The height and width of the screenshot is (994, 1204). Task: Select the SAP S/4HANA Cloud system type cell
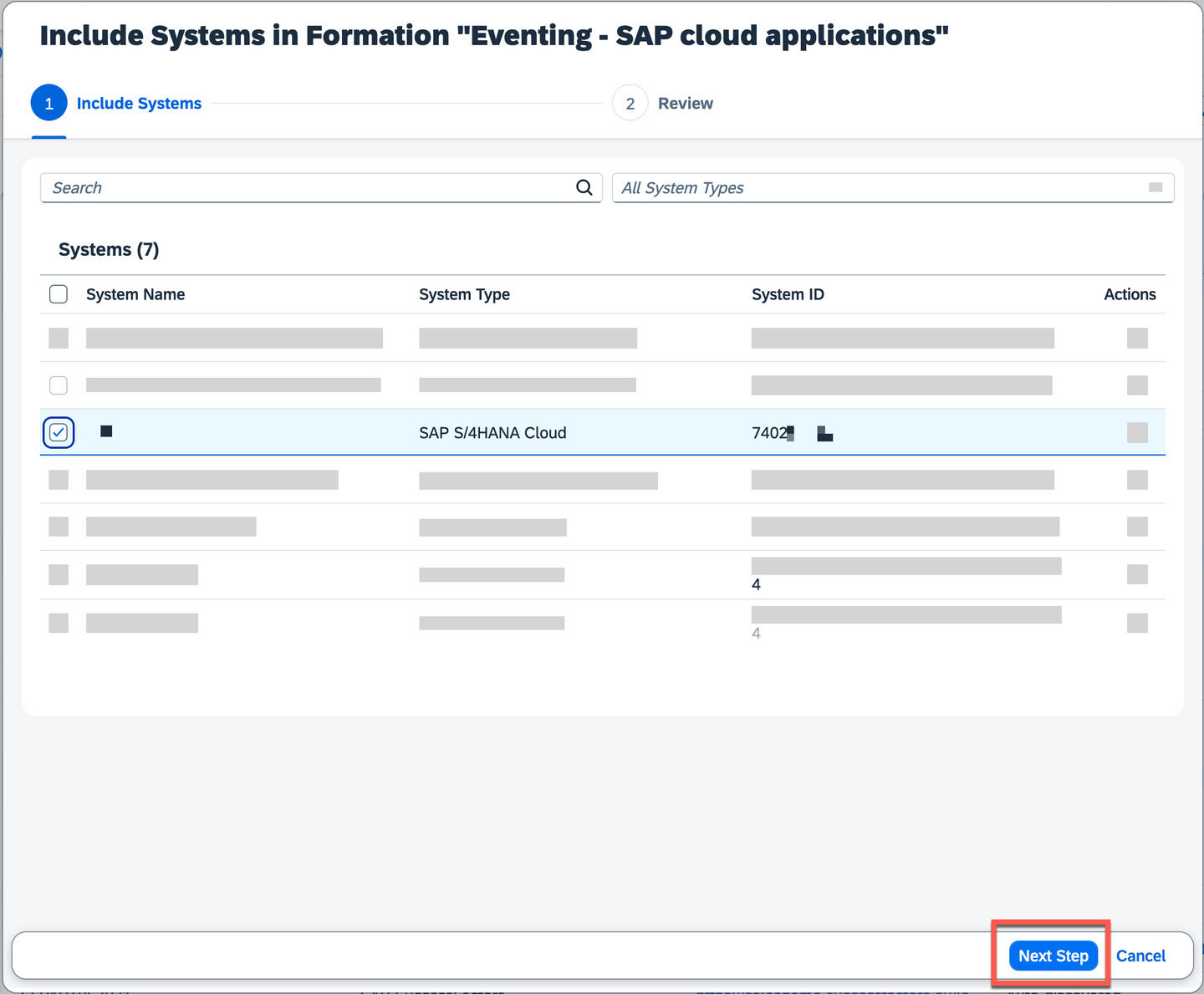492,433
